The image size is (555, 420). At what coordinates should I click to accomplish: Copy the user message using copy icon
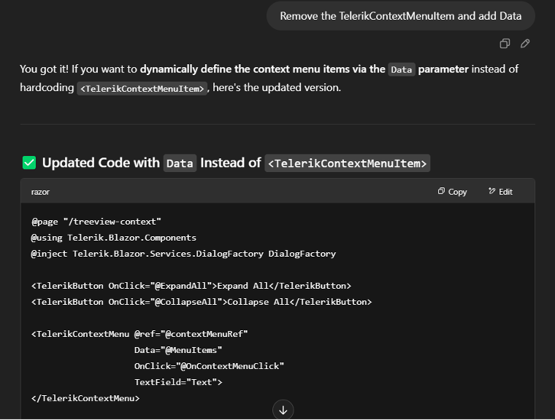505,44
